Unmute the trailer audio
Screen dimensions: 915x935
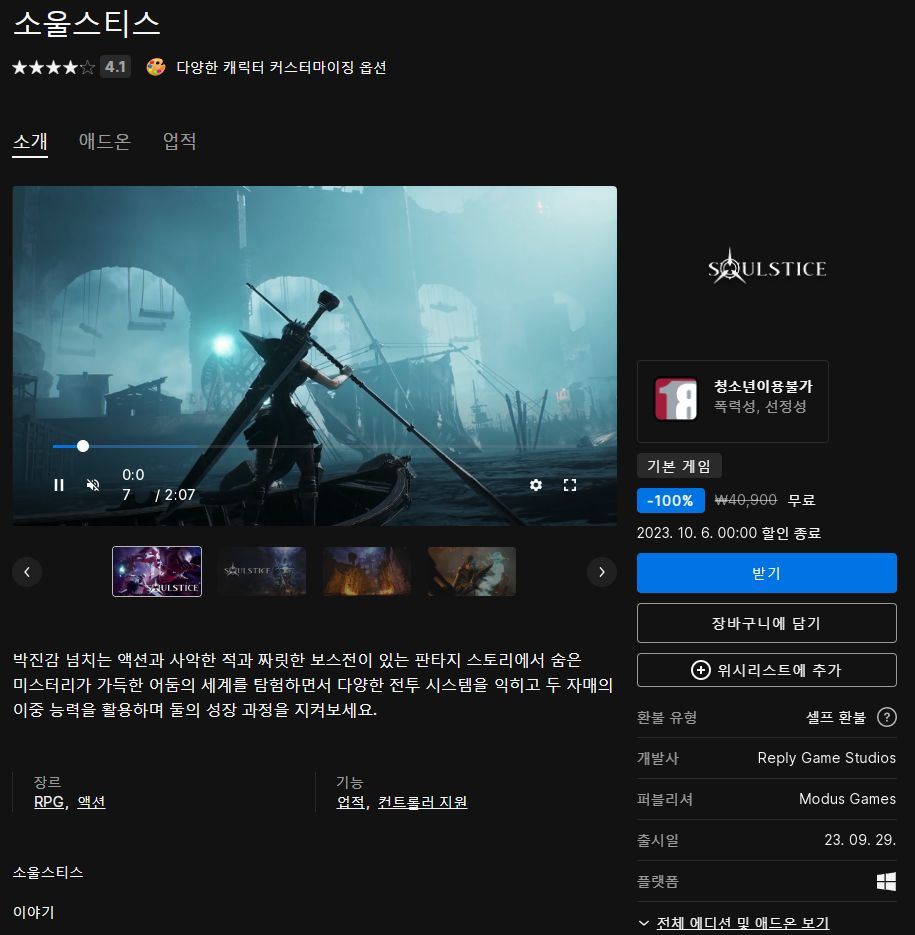pyautogui.click(x=93, y=485)
